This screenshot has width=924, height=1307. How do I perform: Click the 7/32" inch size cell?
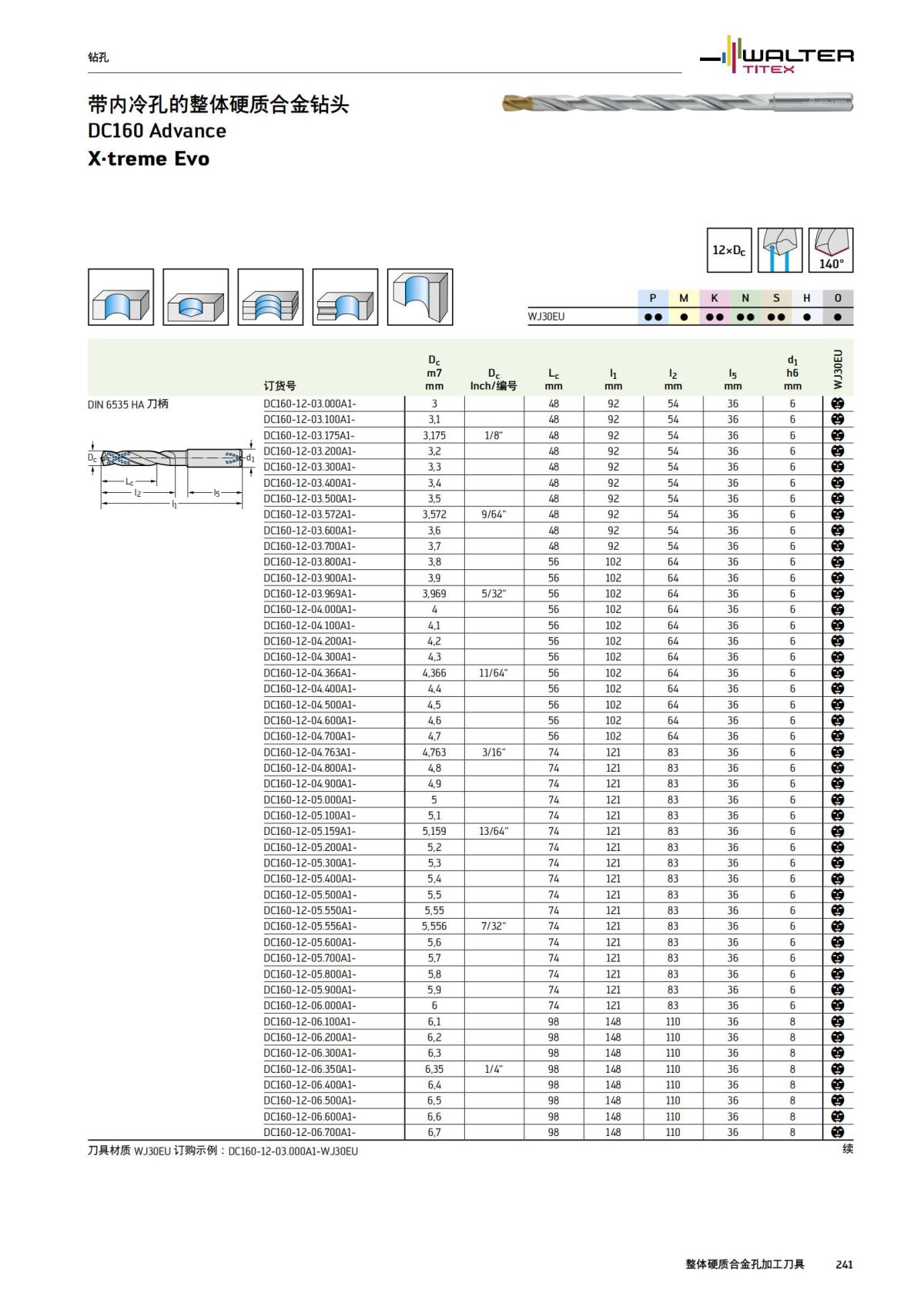(494, 927)
